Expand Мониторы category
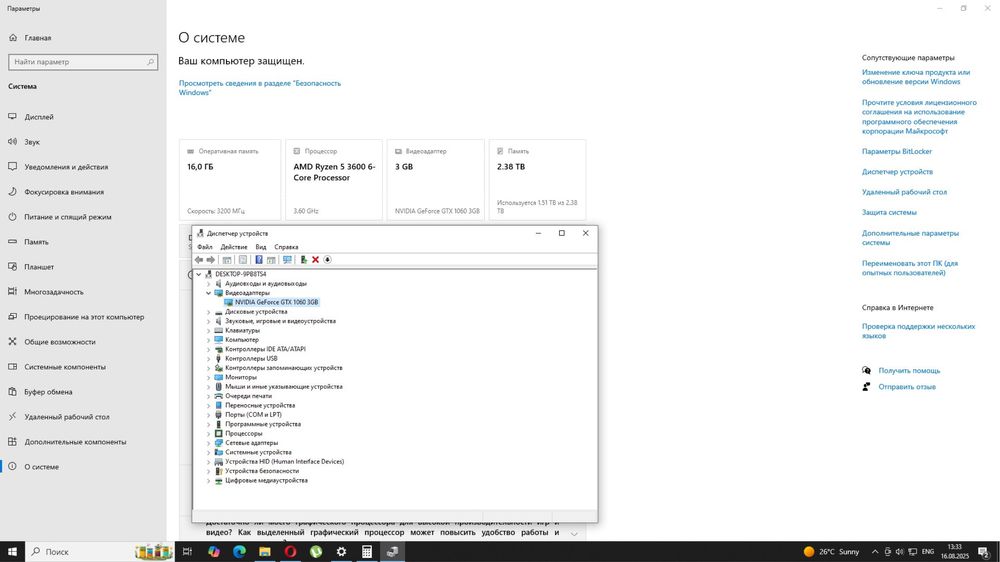 pyautogui.click(x=208, y=377)
